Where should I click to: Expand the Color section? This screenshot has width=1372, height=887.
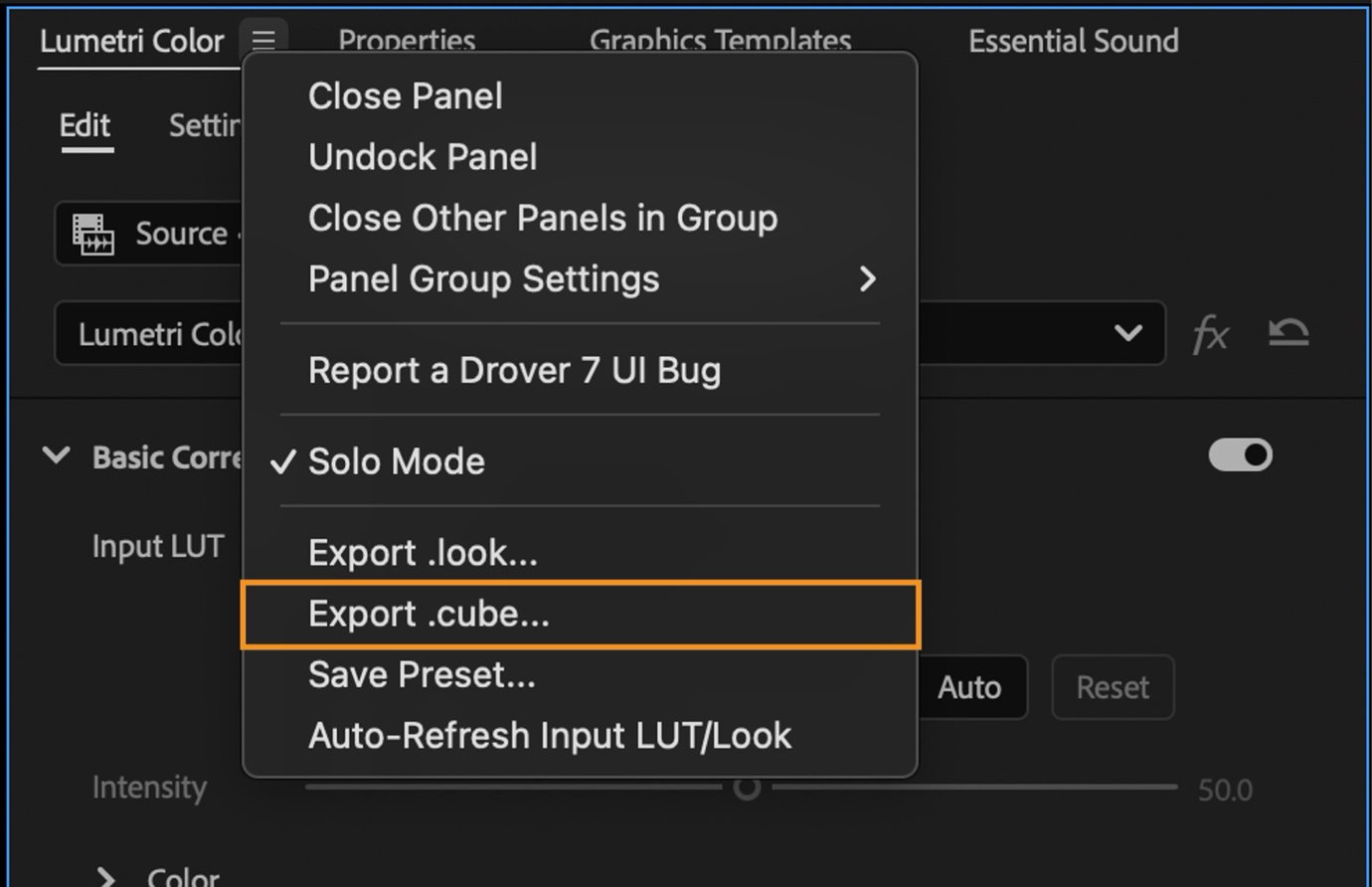click(x=107, y=875)
